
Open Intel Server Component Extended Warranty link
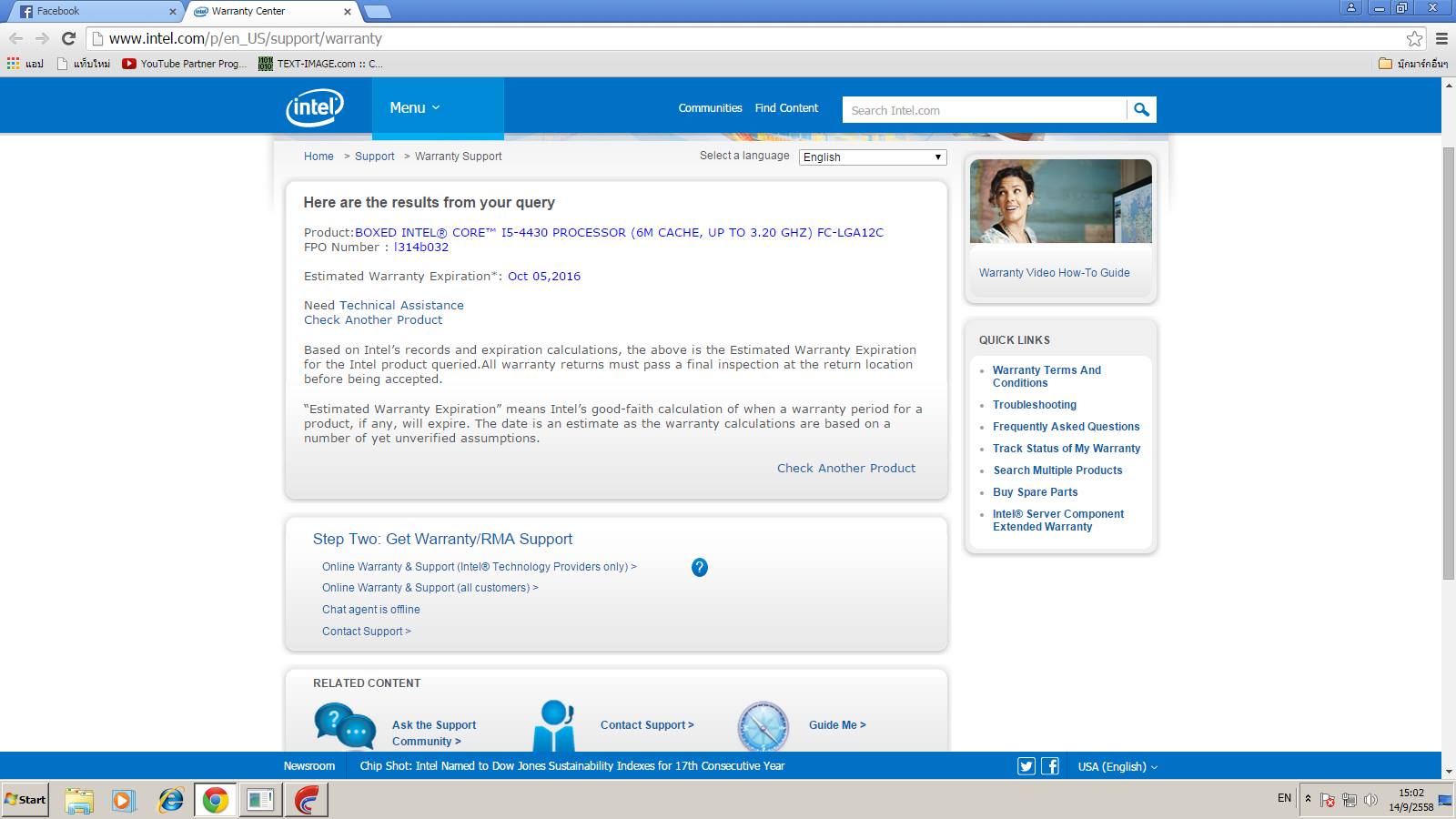(1058, 521)
